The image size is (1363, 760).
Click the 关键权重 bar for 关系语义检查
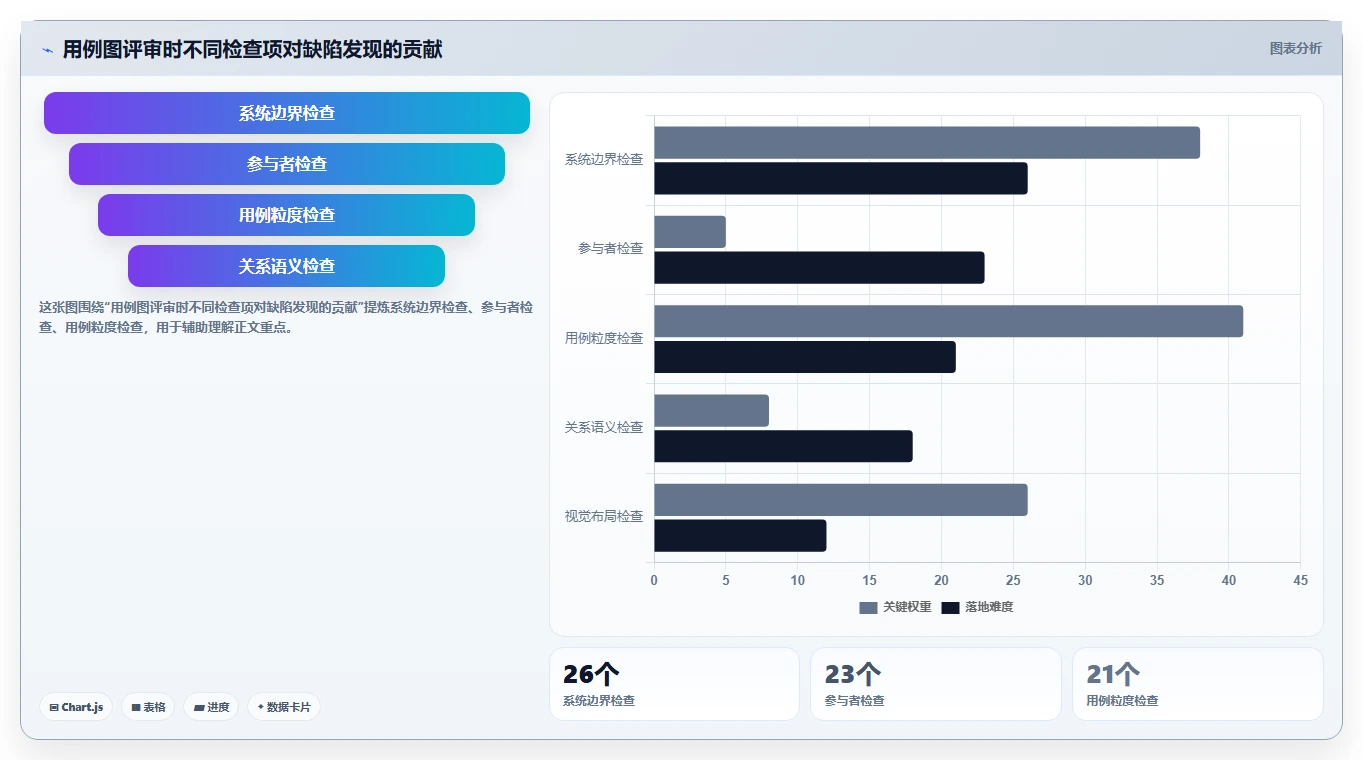click(711, 411)
